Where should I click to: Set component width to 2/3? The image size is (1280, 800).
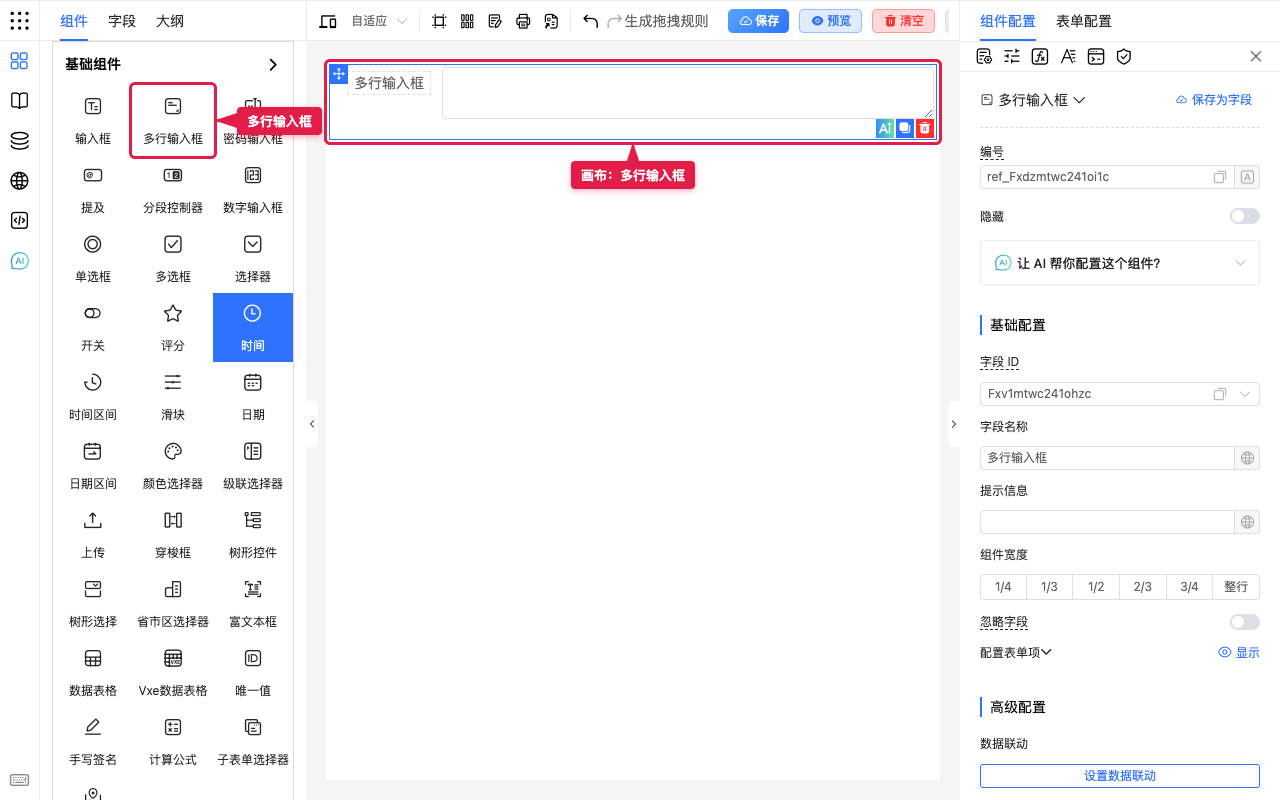pos(1143,587)
